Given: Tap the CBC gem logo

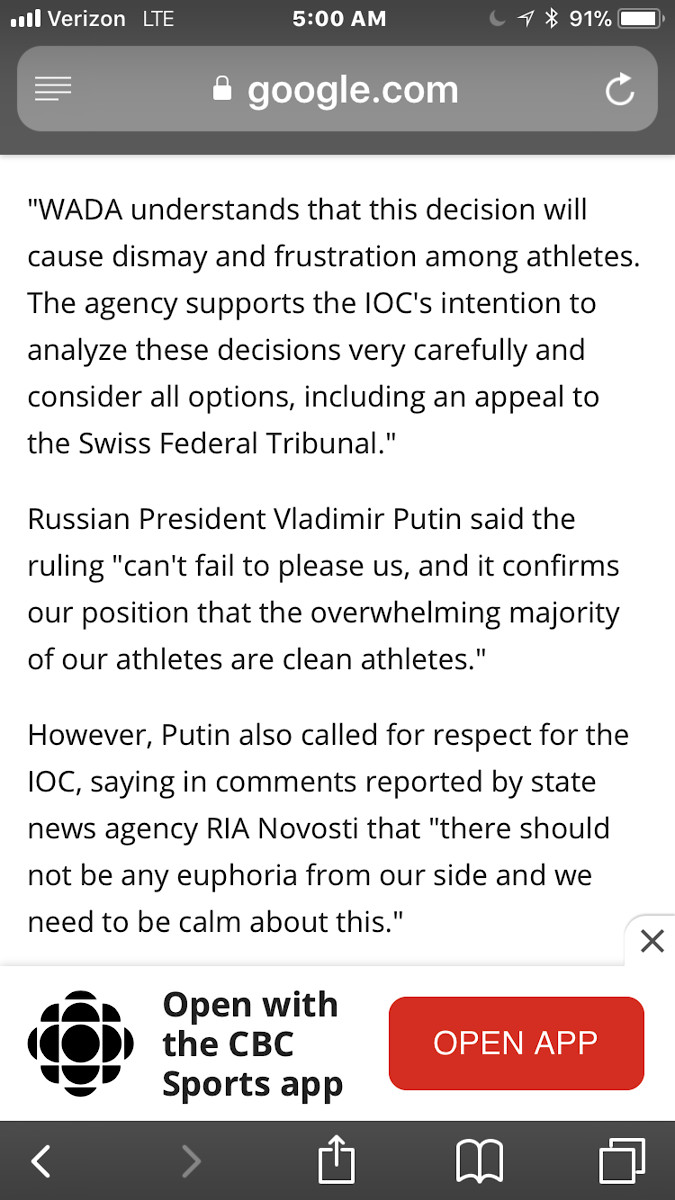Looking at the screenshot, I should [x=81, y=1043].
